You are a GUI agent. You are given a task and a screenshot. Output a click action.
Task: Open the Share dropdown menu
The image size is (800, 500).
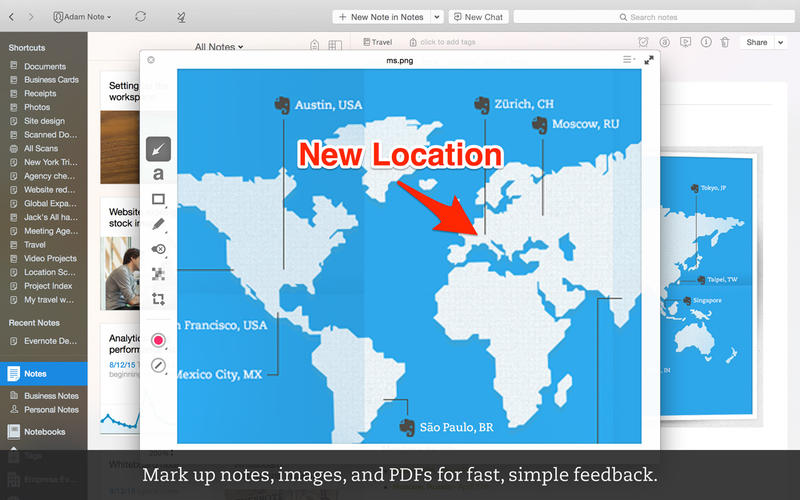click(761, 42)
